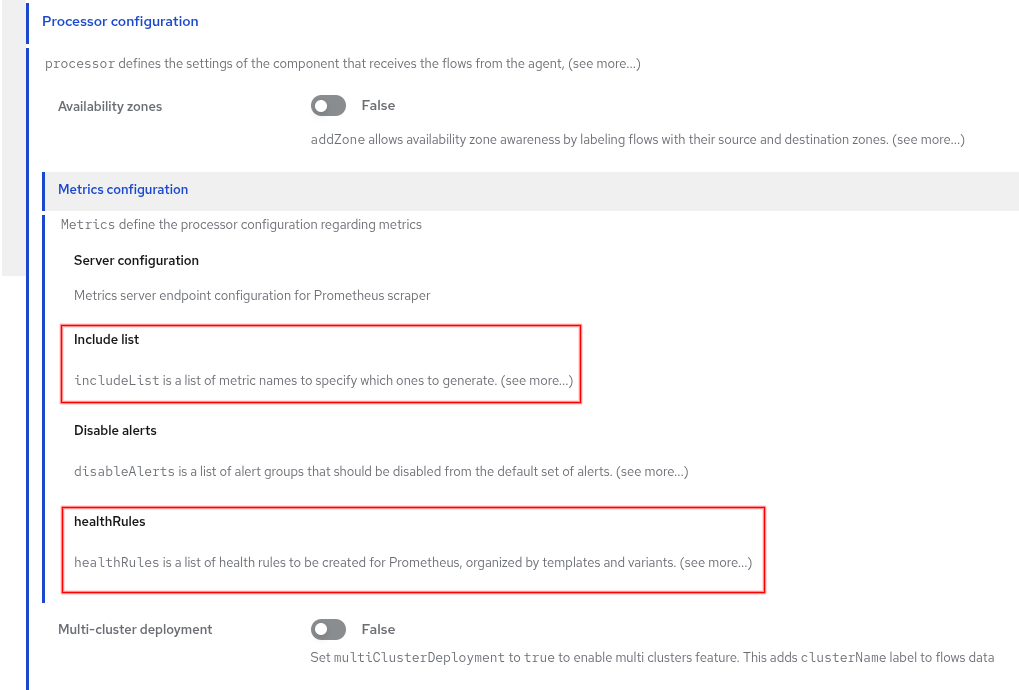The height and width of the screenshot is (690, 1019).
Task: Click the Multi-cluster deployment field label
Action: [135, 630]
